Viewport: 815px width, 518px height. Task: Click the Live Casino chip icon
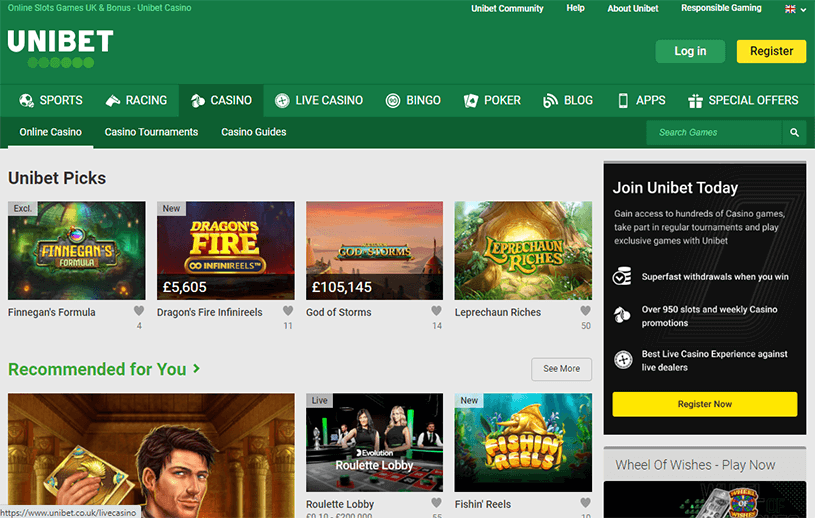pos(282,100)
